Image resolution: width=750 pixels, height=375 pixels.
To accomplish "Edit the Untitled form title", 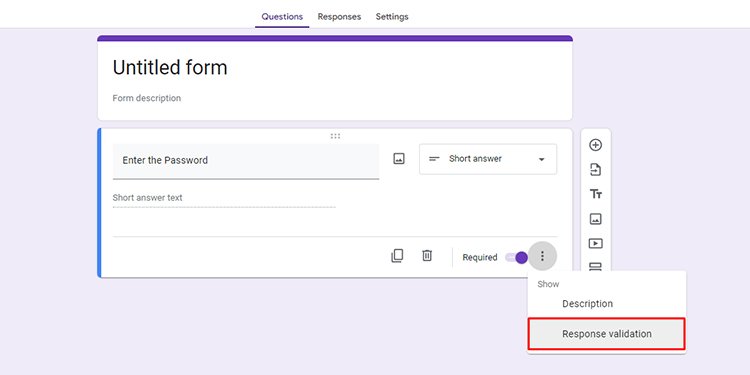I will [170, 67].
